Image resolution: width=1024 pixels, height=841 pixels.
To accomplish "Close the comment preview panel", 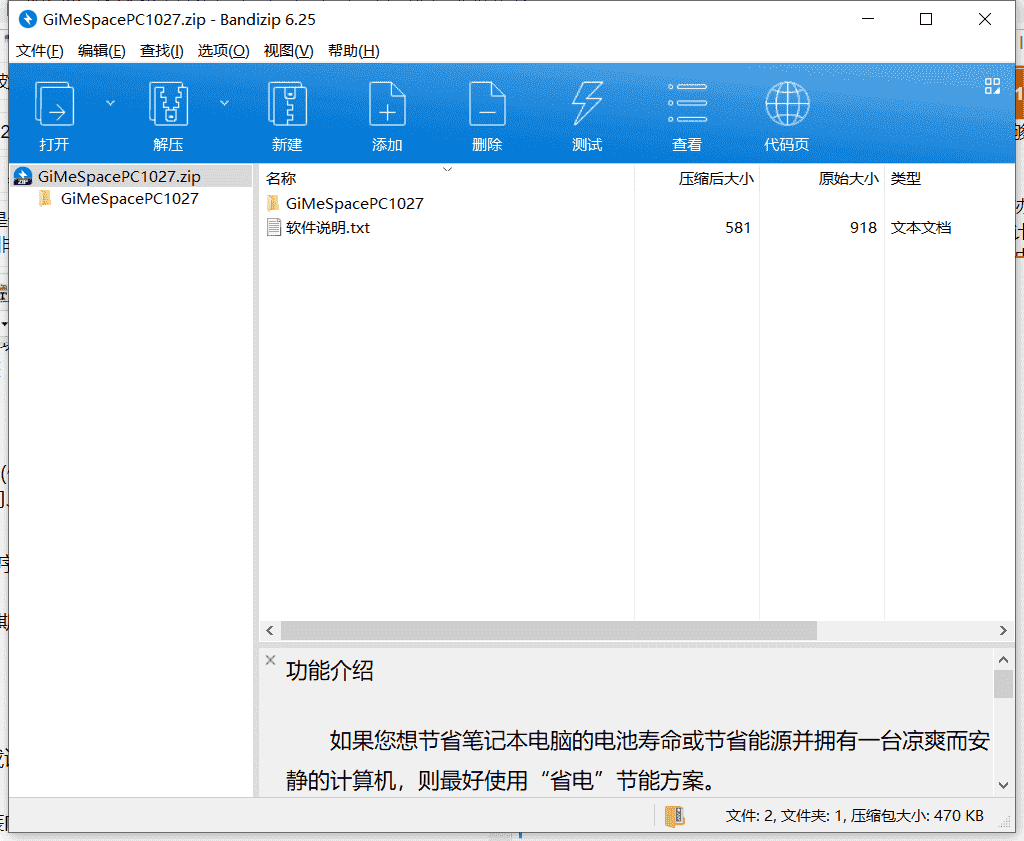I will pyautogui.click(x=270, y=660).
